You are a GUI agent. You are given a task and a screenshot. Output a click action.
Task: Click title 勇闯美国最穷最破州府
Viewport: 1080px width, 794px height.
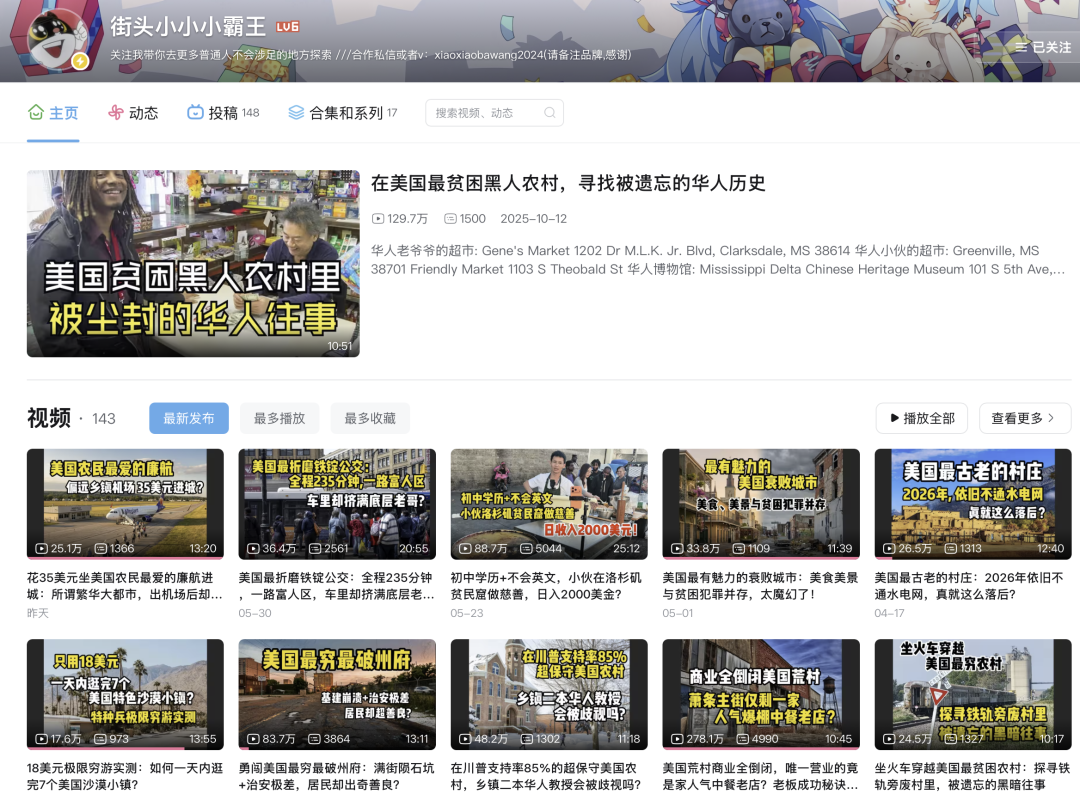[x=334, y=776]
